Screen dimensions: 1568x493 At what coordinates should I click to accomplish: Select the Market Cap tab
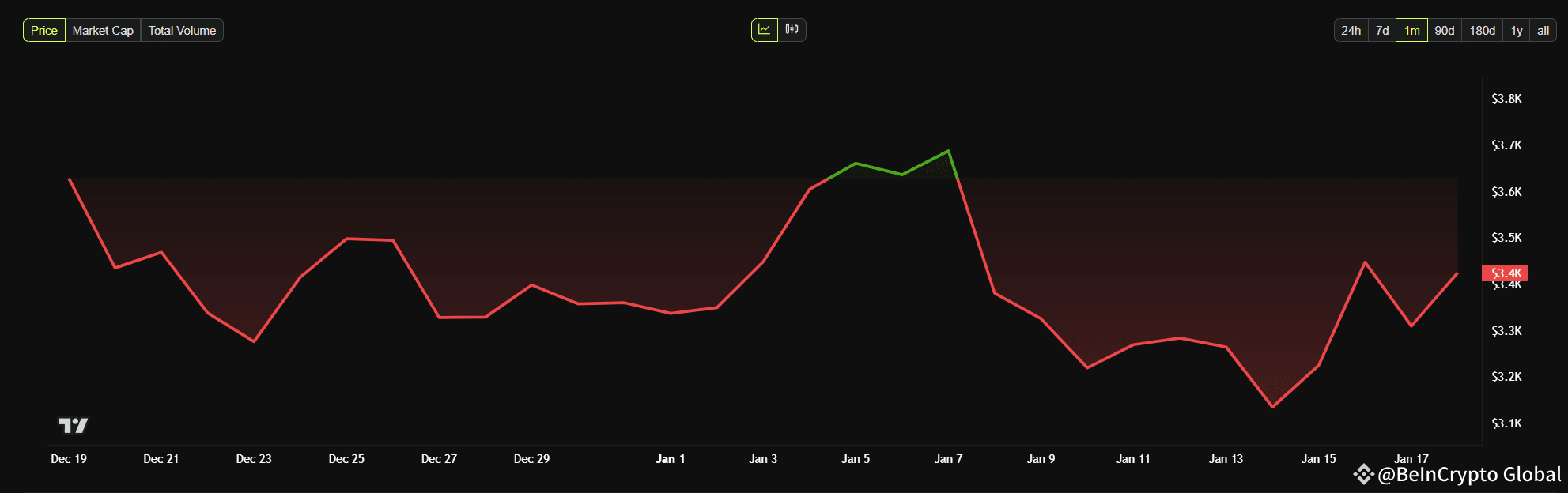[x=103, y=31]
